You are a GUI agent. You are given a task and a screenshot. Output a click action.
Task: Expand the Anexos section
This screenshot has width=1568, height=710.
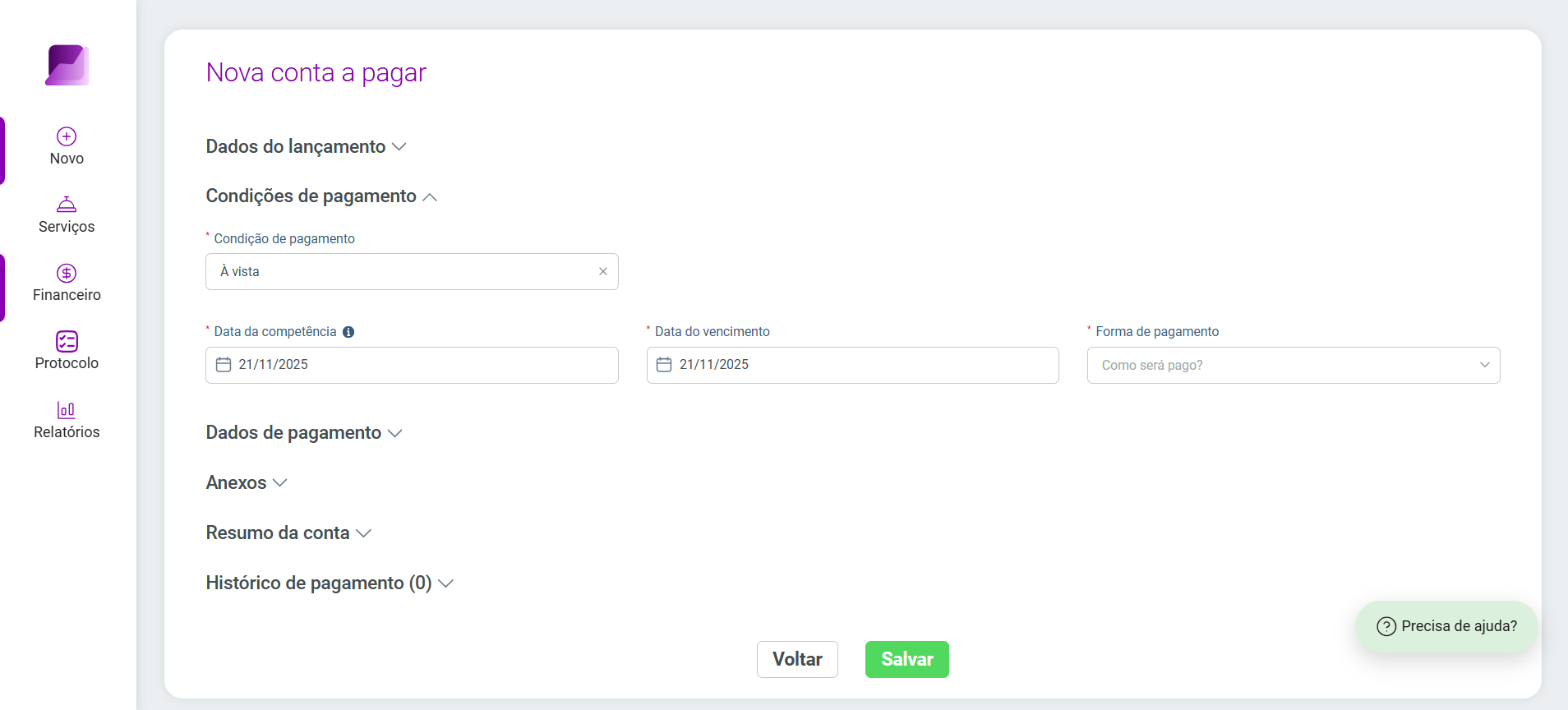pyautogui.click(x=247, y=483)
